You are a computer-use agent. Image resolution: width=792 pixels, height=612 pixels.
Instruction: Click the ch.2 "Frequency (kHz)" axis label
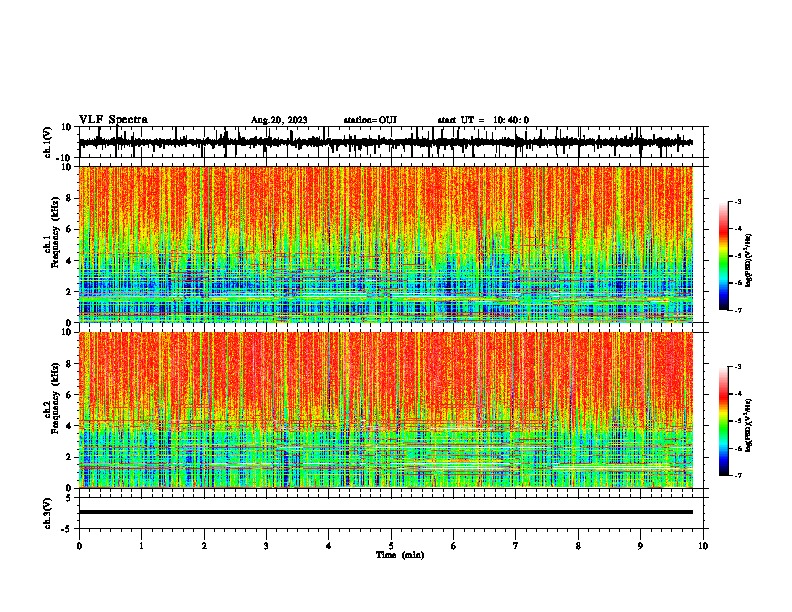(x=54, y=398)
